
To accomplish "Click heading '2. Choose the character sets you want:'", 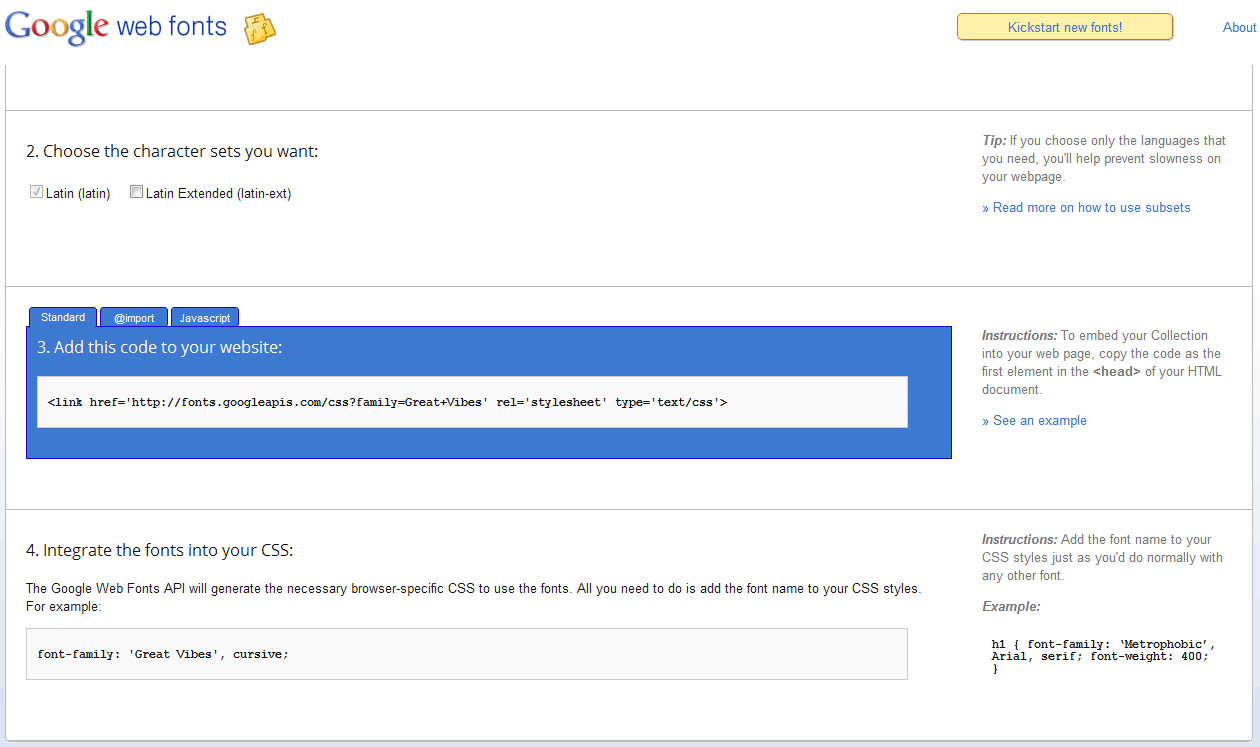I will tap(172, 152).
